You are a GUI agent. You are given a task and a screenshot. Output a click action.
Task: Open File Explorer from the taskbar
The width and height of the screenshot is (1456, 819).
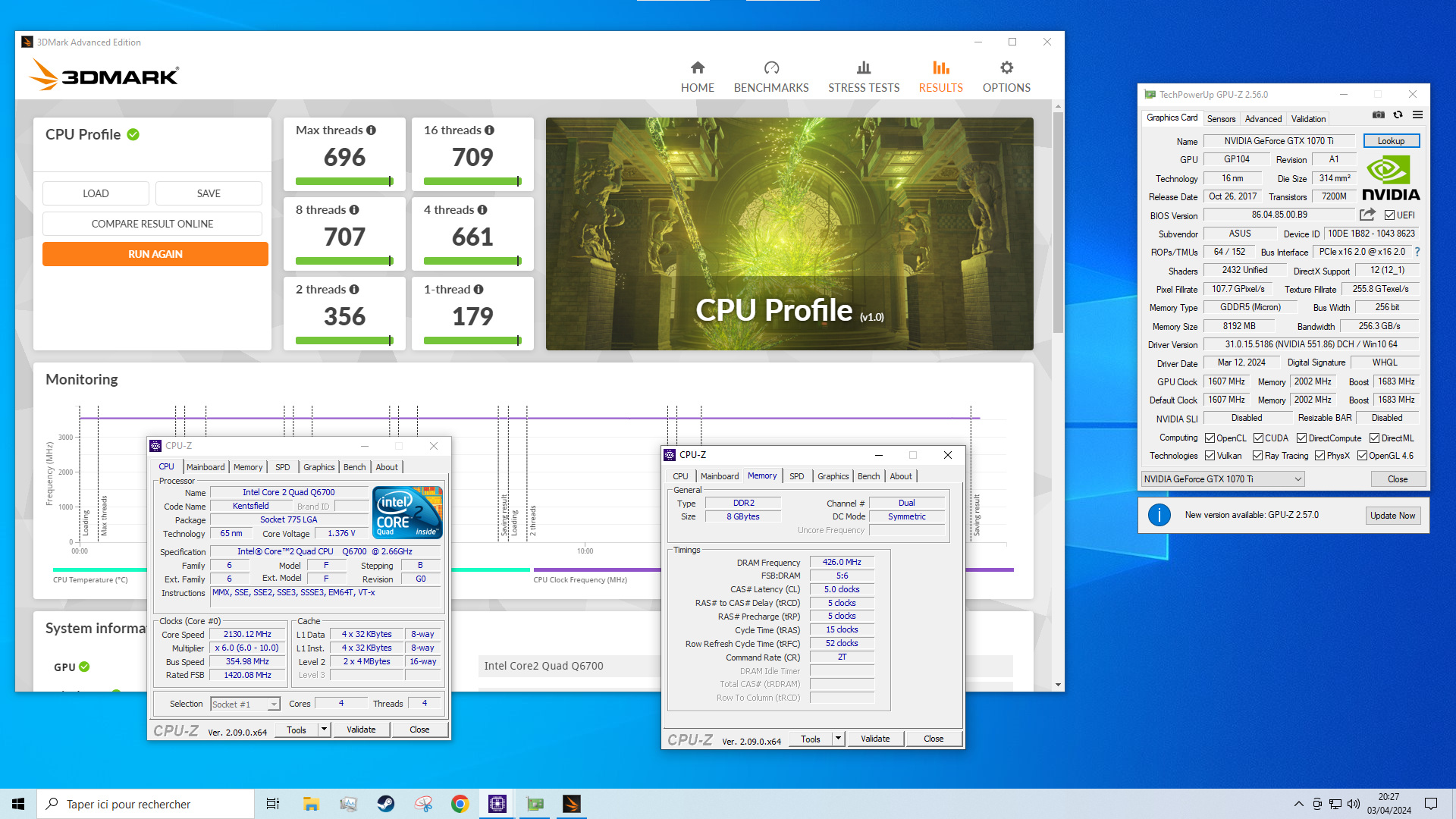(x=311, y=804)
